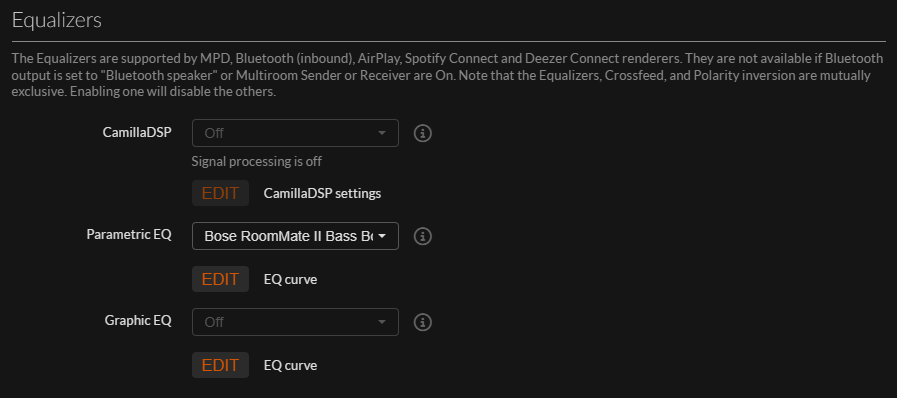Image resolution: width=897 pixels, height=398 pixels.
Task: Click the 'CamillaDSP settings' label
Action: pos(322,193)
